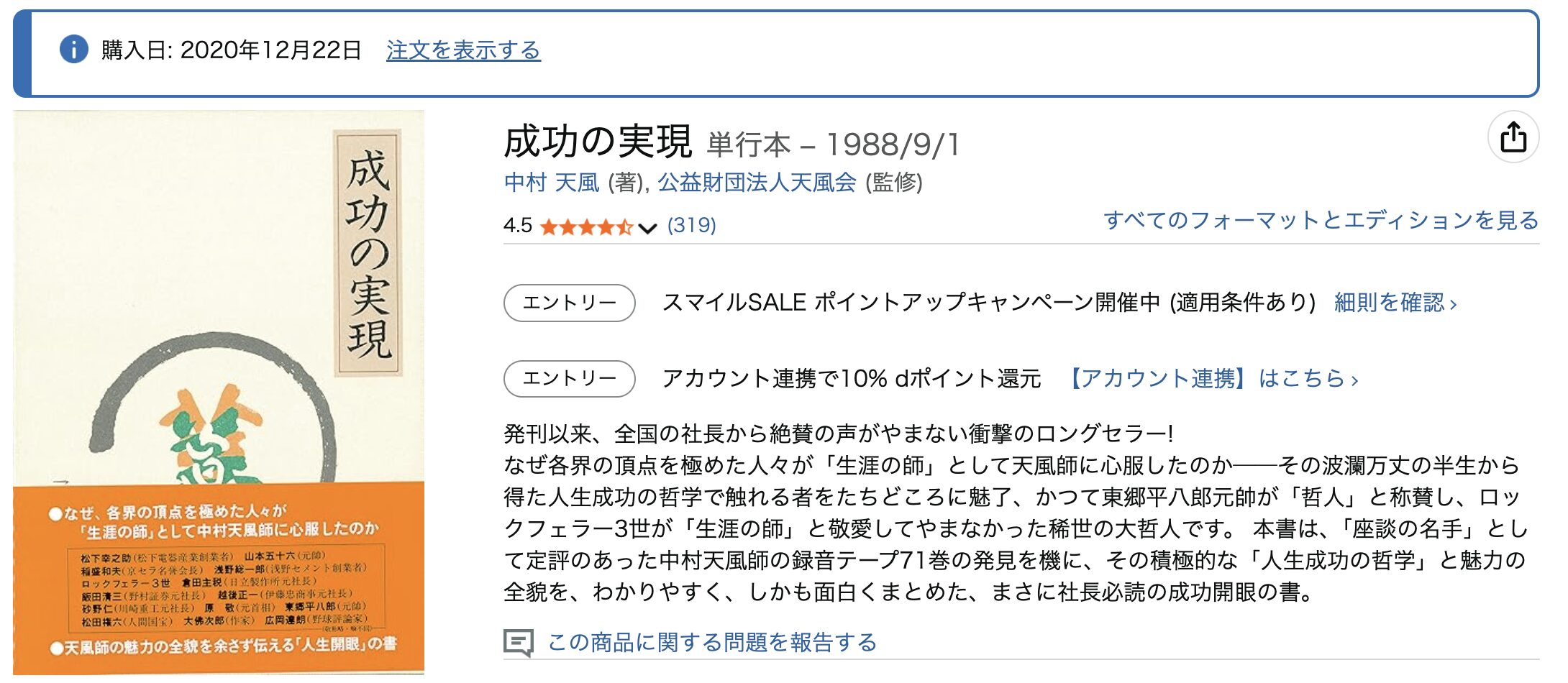
Task: Click the speech bubble report icon
Action: pyautogui.click(x=518, y=642)
